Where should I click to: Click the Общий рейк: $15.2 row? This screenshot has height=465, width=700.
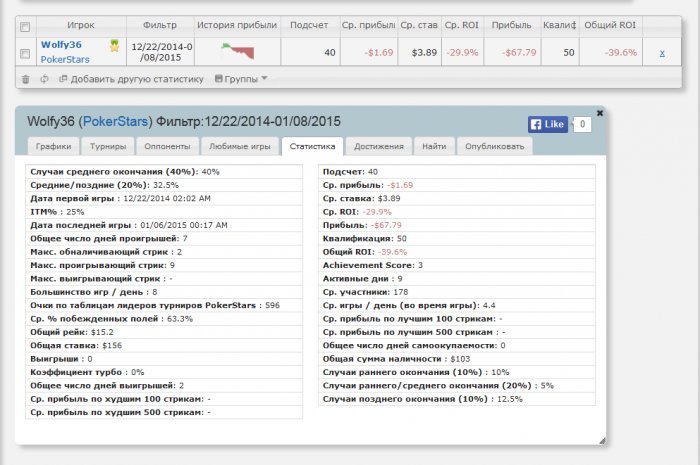click(164, 332)
